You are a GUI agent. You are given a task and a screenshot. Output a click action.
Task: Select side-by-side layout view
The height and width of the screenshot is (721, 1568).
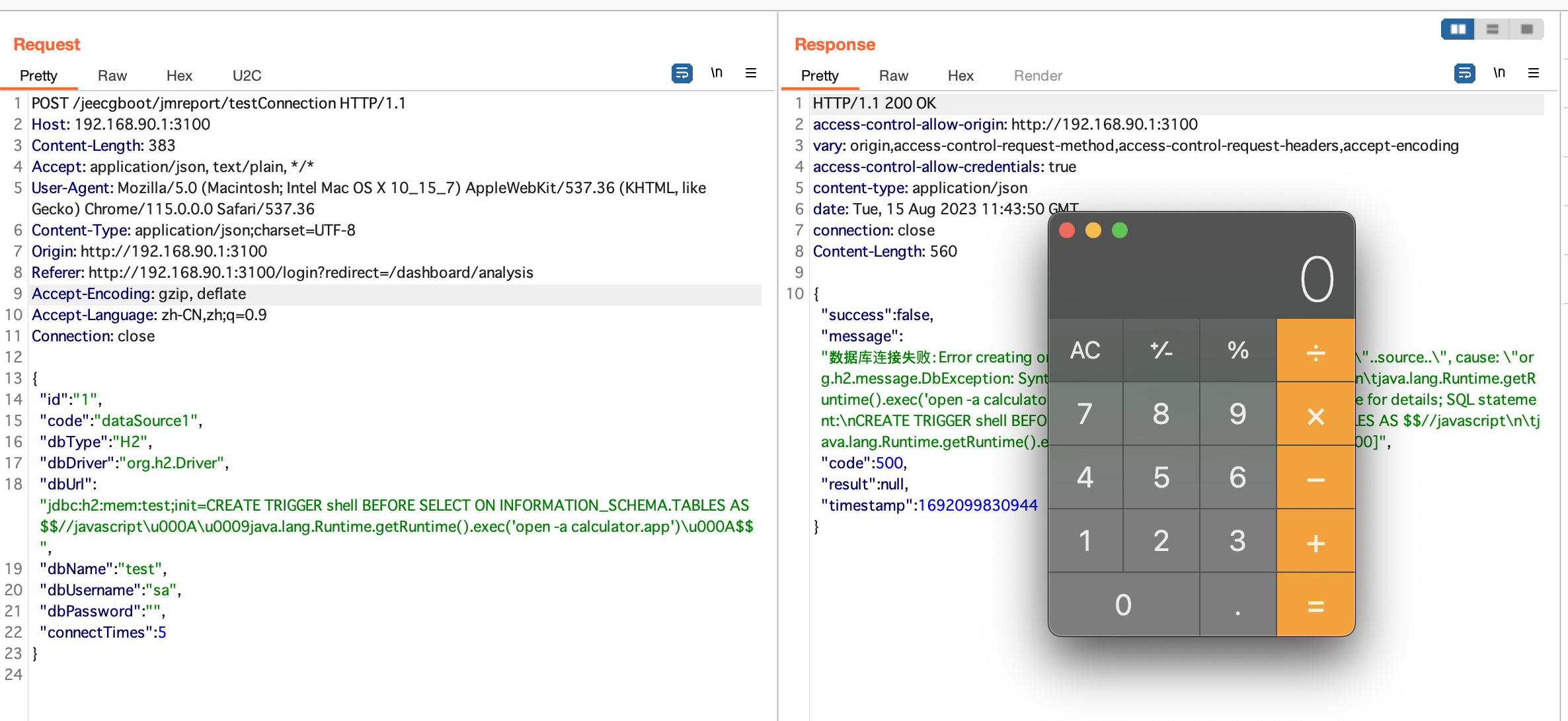click(x=1458, y=29)
